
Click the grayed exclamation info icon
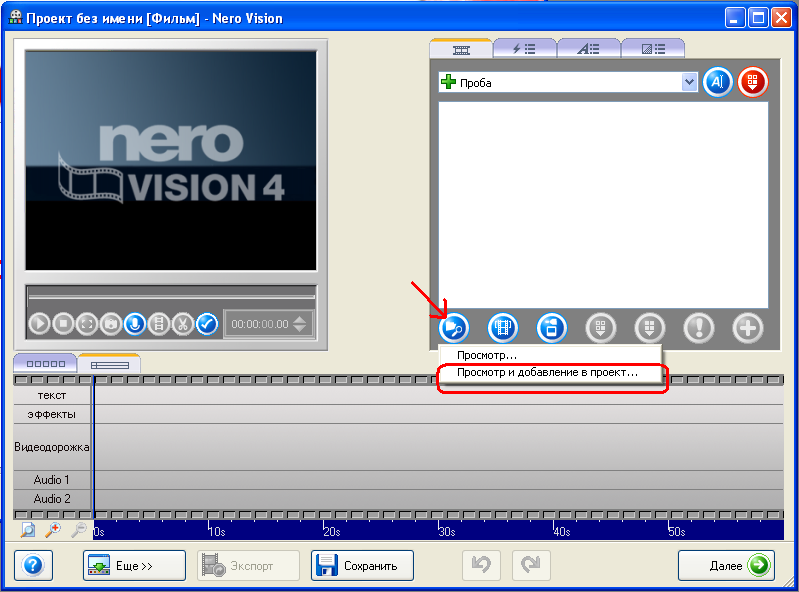(x=699, y=328)
